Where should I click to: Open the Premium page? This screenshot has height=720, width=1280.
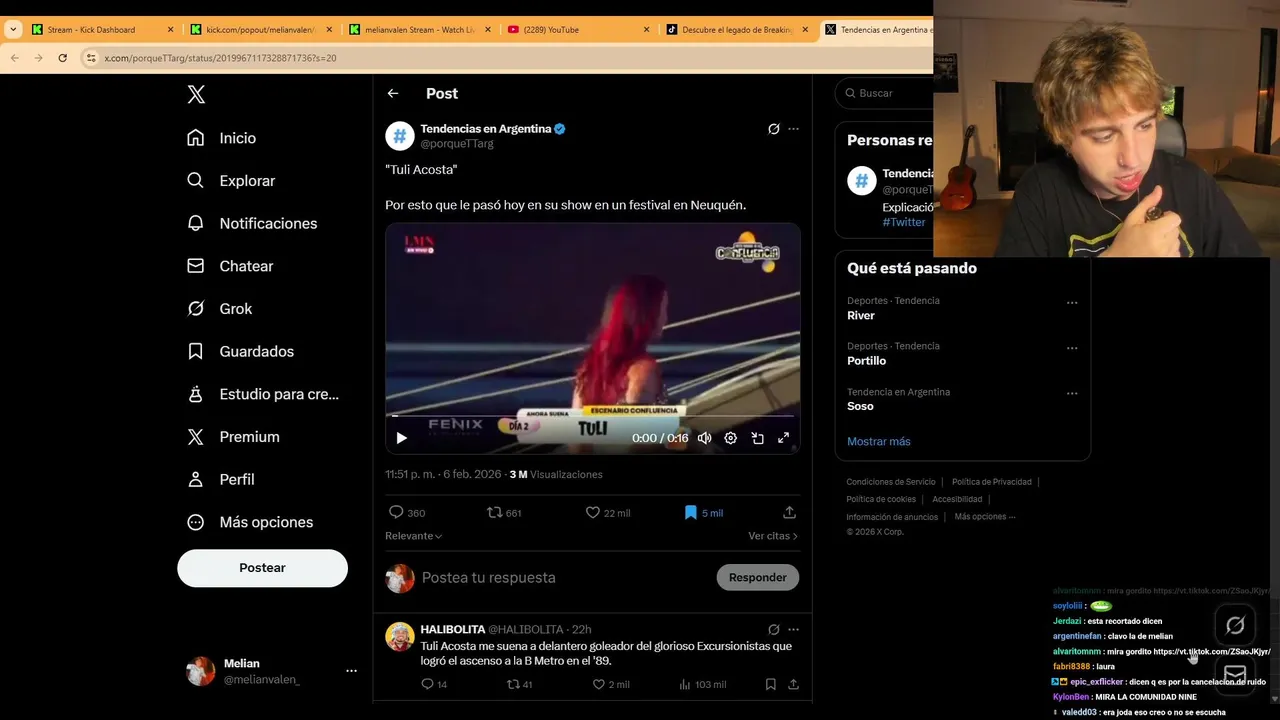pos(232,437)
